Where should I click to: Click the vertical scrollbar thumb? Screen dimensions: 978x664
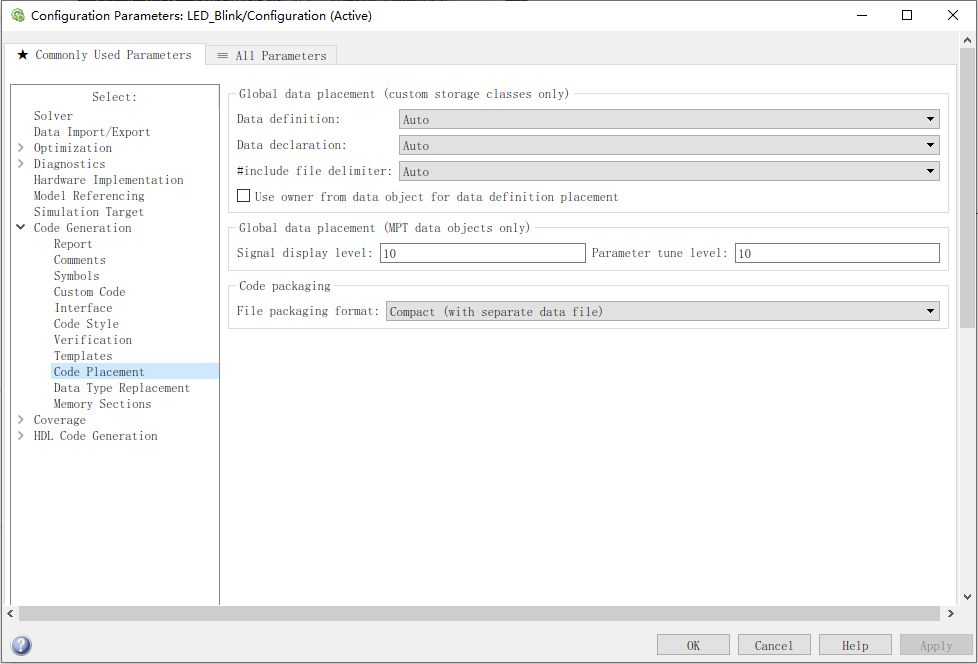click(x=967, y=187)
